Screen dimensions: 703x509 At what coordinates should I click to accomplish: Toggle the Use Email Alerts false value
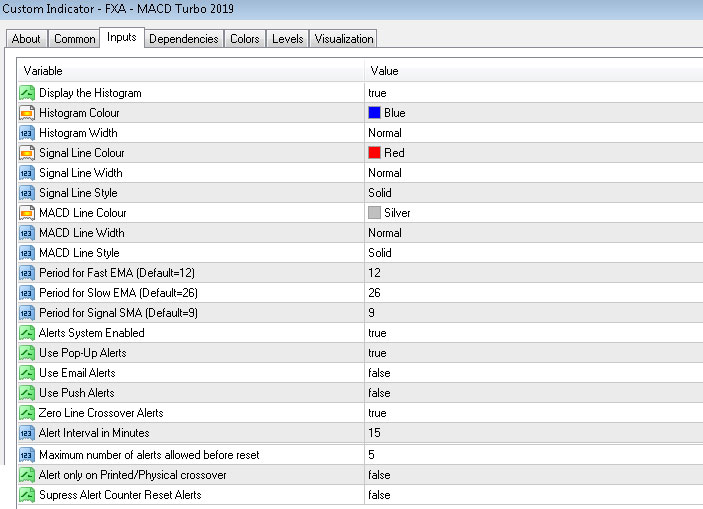pos(379,373)
